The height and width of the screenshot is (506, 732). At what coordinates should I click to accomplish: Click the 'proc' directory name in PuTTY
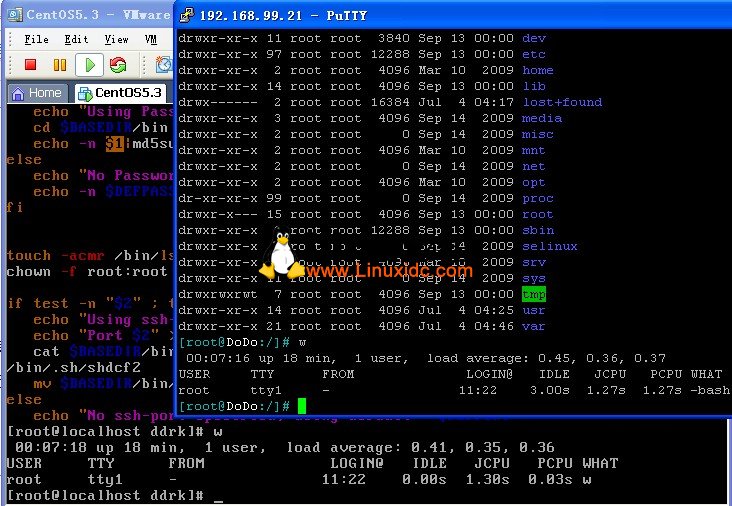pos(538,198)
